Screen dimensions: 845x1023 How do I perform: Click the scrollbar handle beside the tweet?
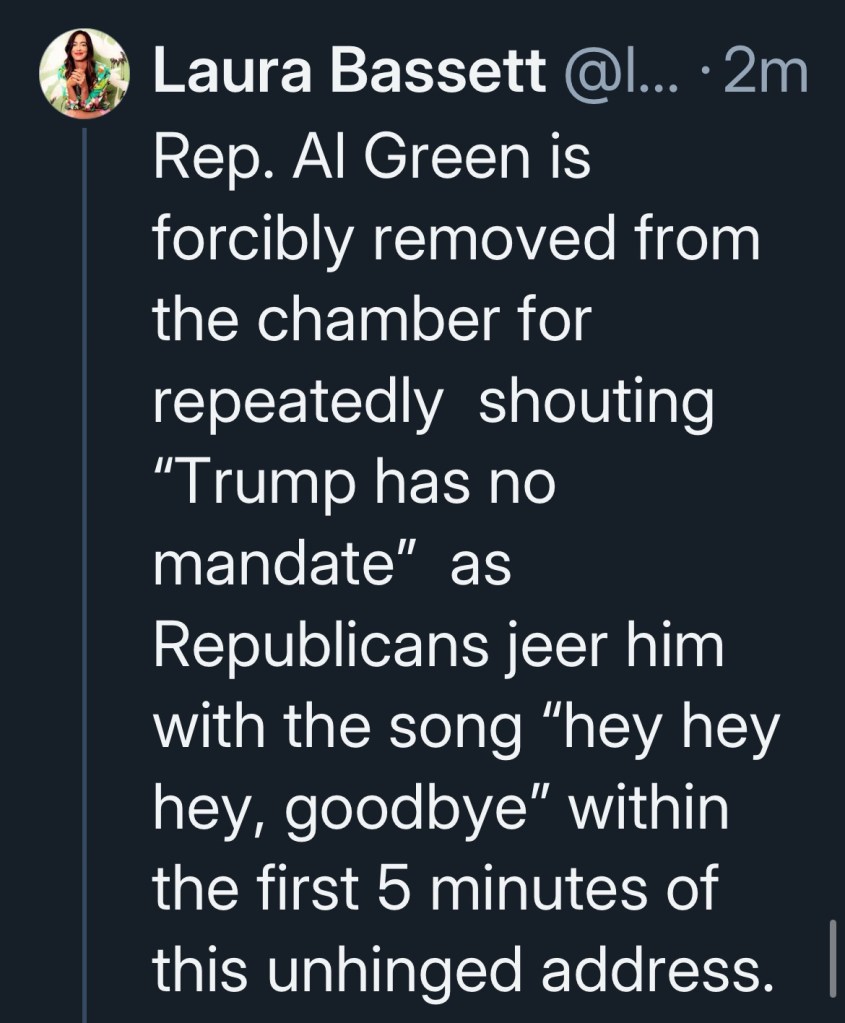(x=832, y=958)
